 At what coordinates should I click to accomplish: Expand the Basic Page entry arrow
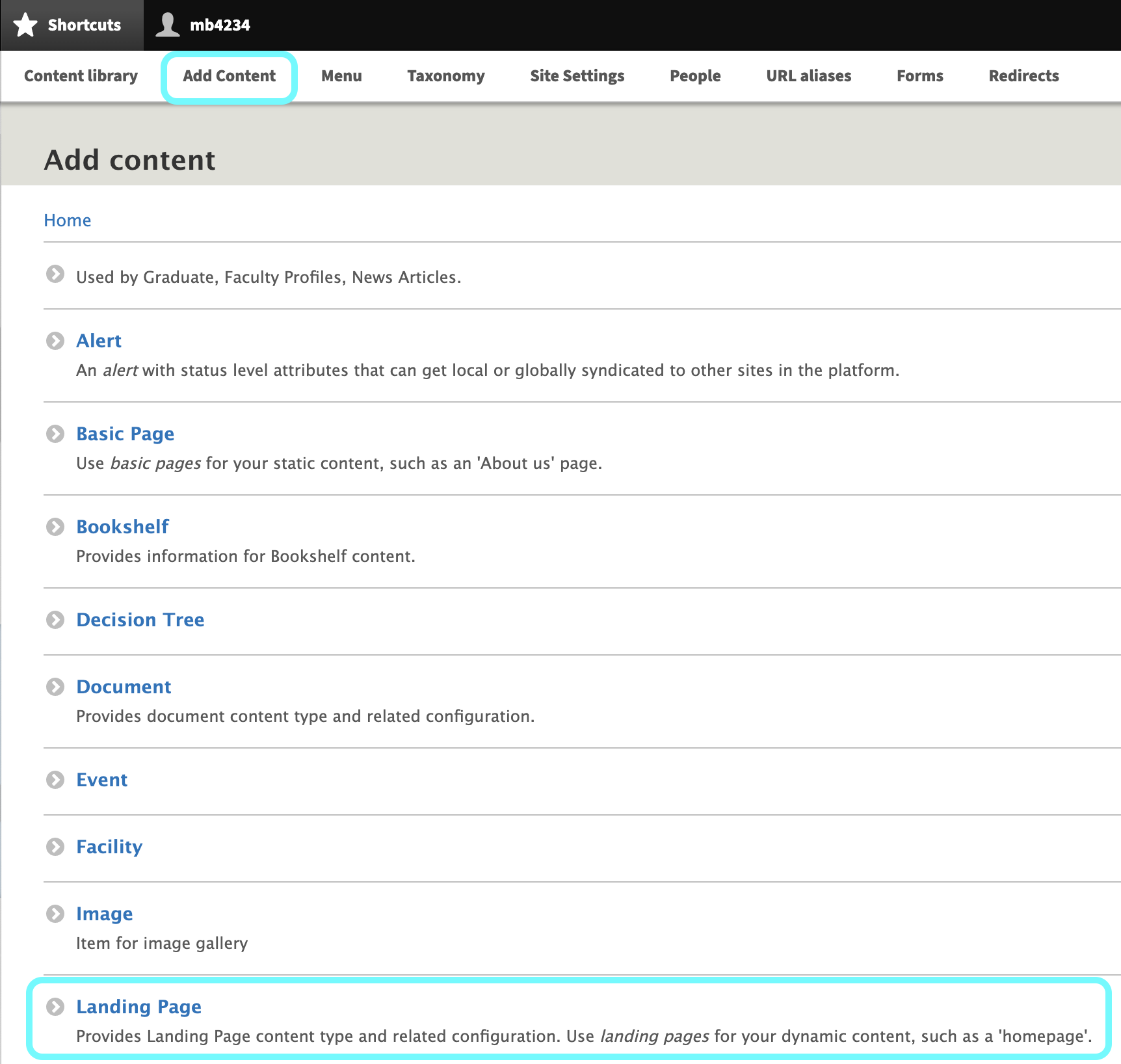coord(56,434)
